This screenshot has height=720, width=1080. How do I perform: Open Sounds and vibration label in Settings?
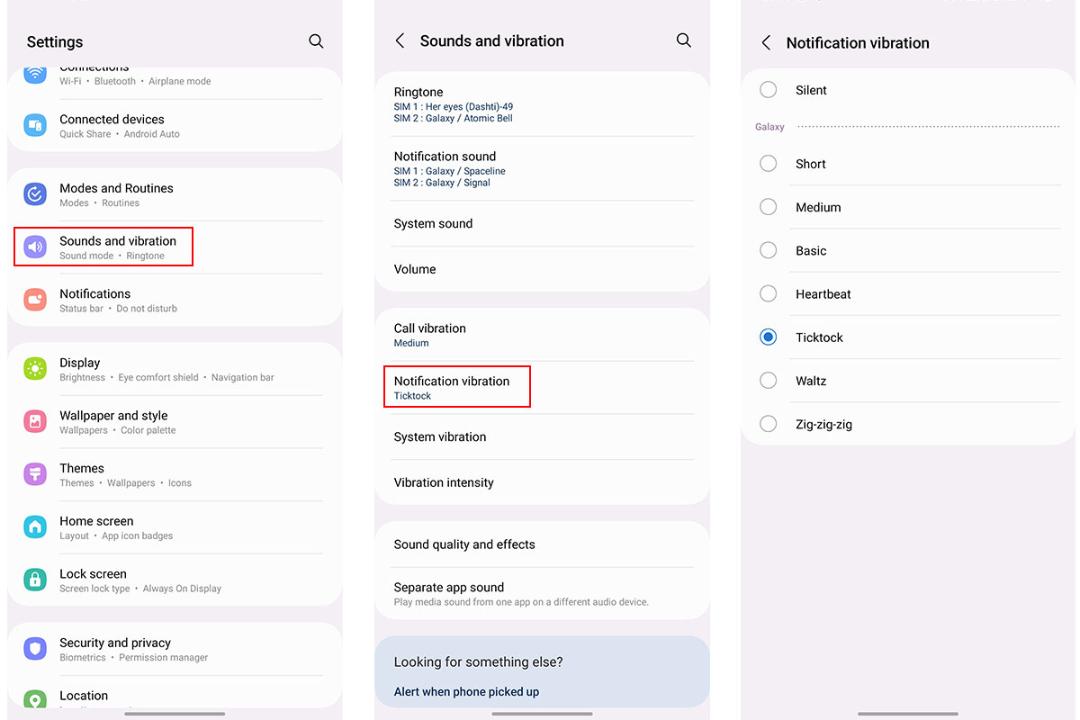(x=118, y=240)
